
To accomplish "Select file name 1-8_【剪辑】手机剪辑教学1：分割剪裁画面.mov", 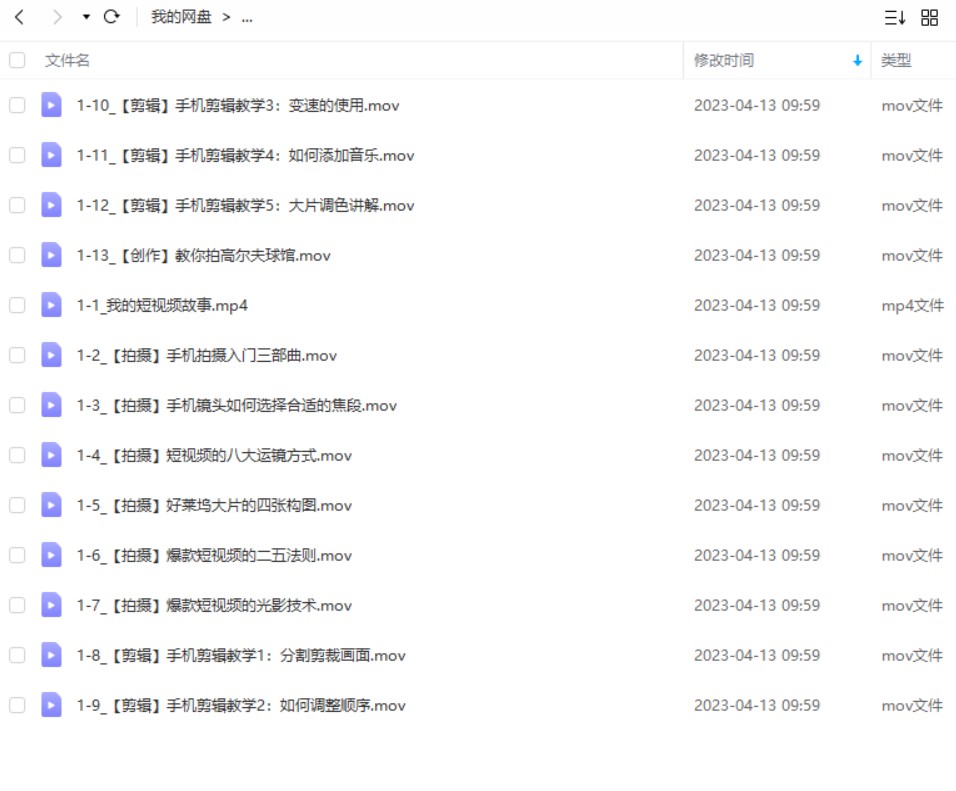I will 241,656.
